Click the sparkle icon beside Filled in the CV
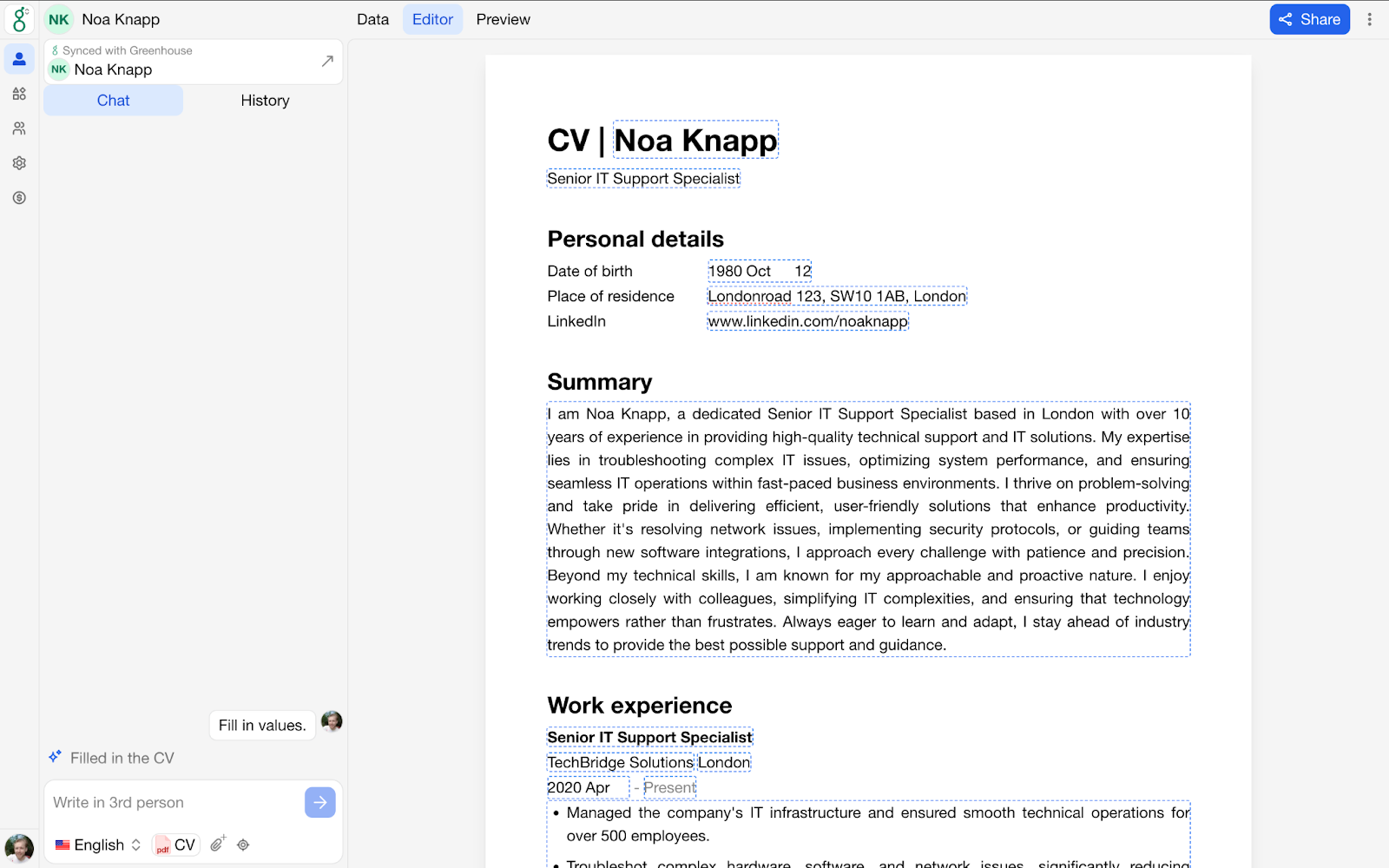Image resolution: width=1389 pixels, height=868 pixels. [x=55, y=757]
